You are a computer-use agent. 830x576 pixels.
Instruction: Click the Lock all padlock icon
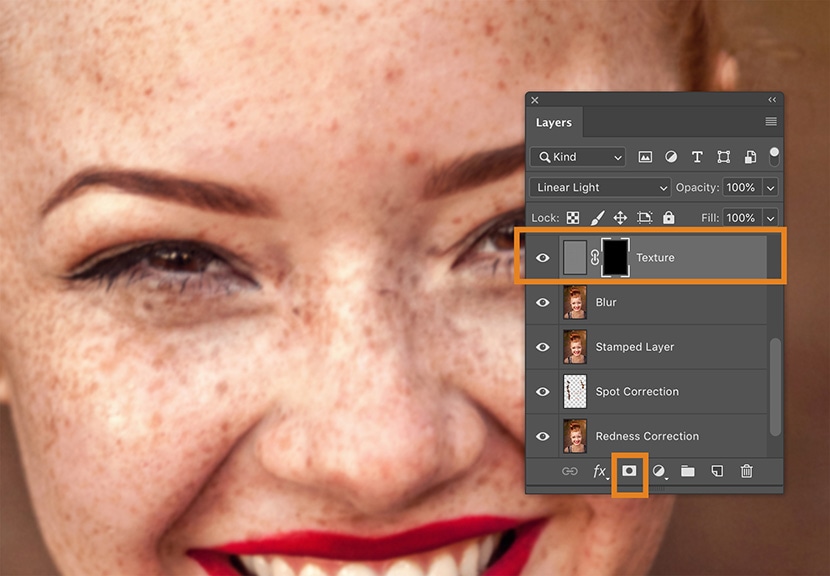[668, 217]
